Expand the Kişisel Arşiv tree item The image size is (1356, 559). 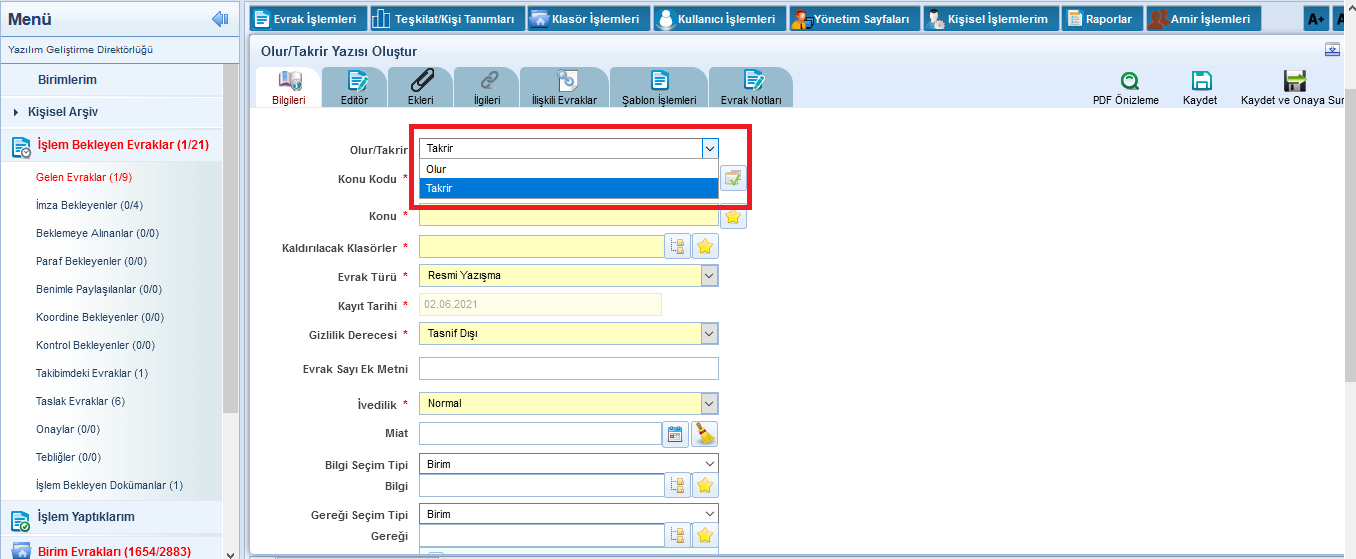(17, 112)
